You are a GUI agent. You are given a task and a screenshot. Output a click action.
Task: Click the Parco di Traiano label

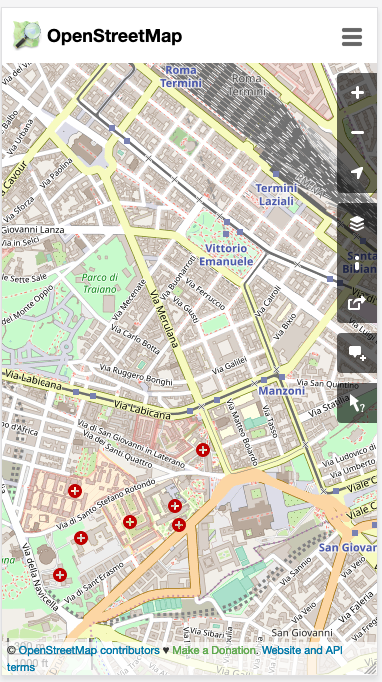click(x=100, y=283)
